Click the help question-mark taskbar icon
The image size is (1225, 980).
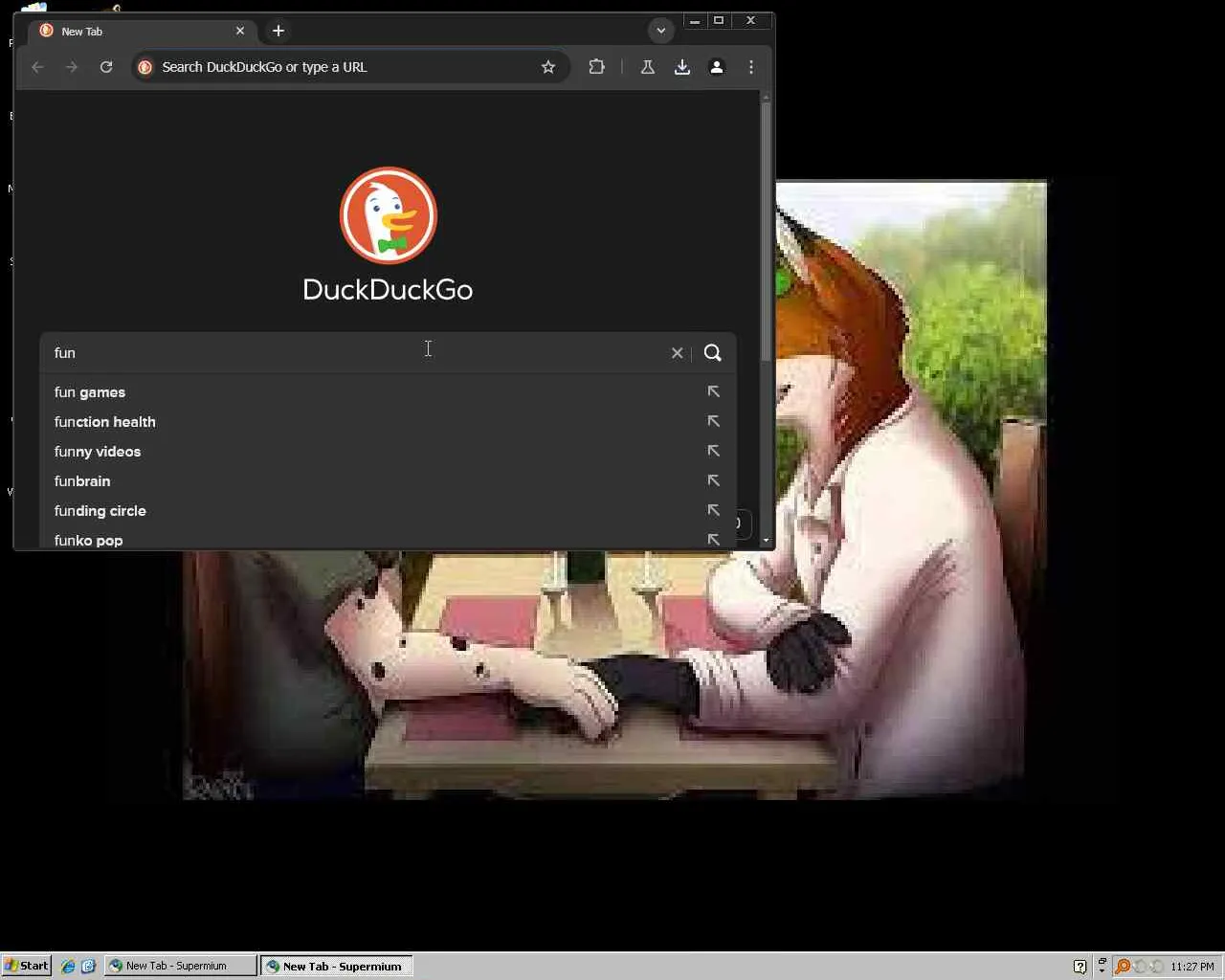tap(1080, 967)
